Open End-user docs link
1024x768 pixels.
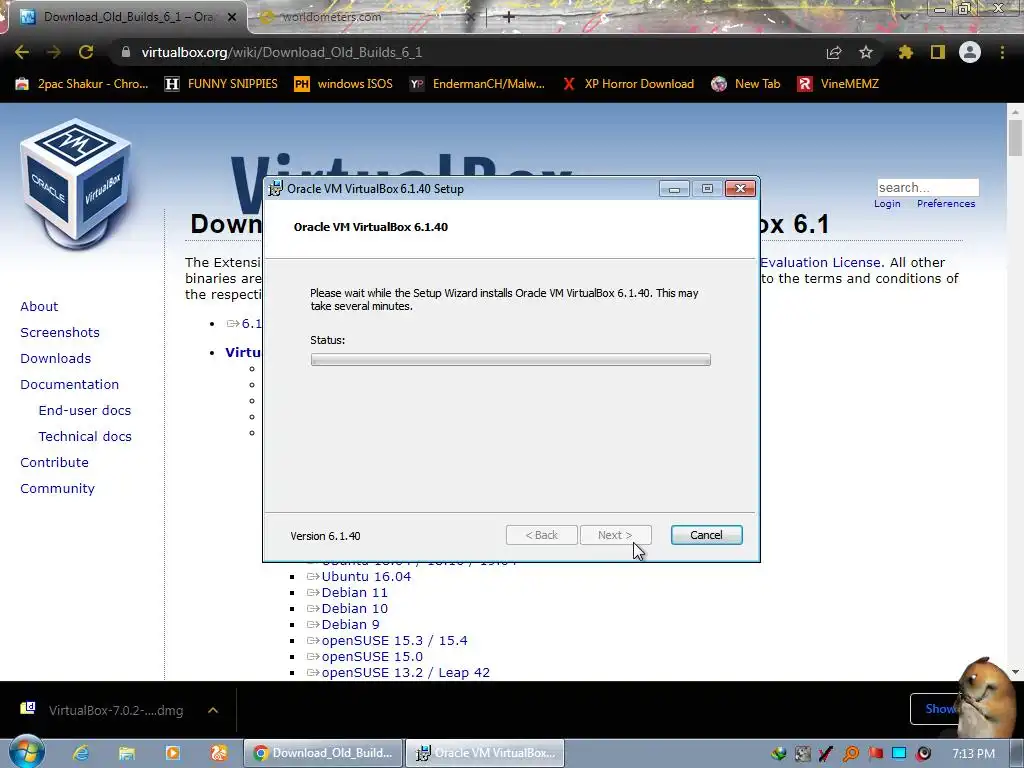click(x=85, y=410)
